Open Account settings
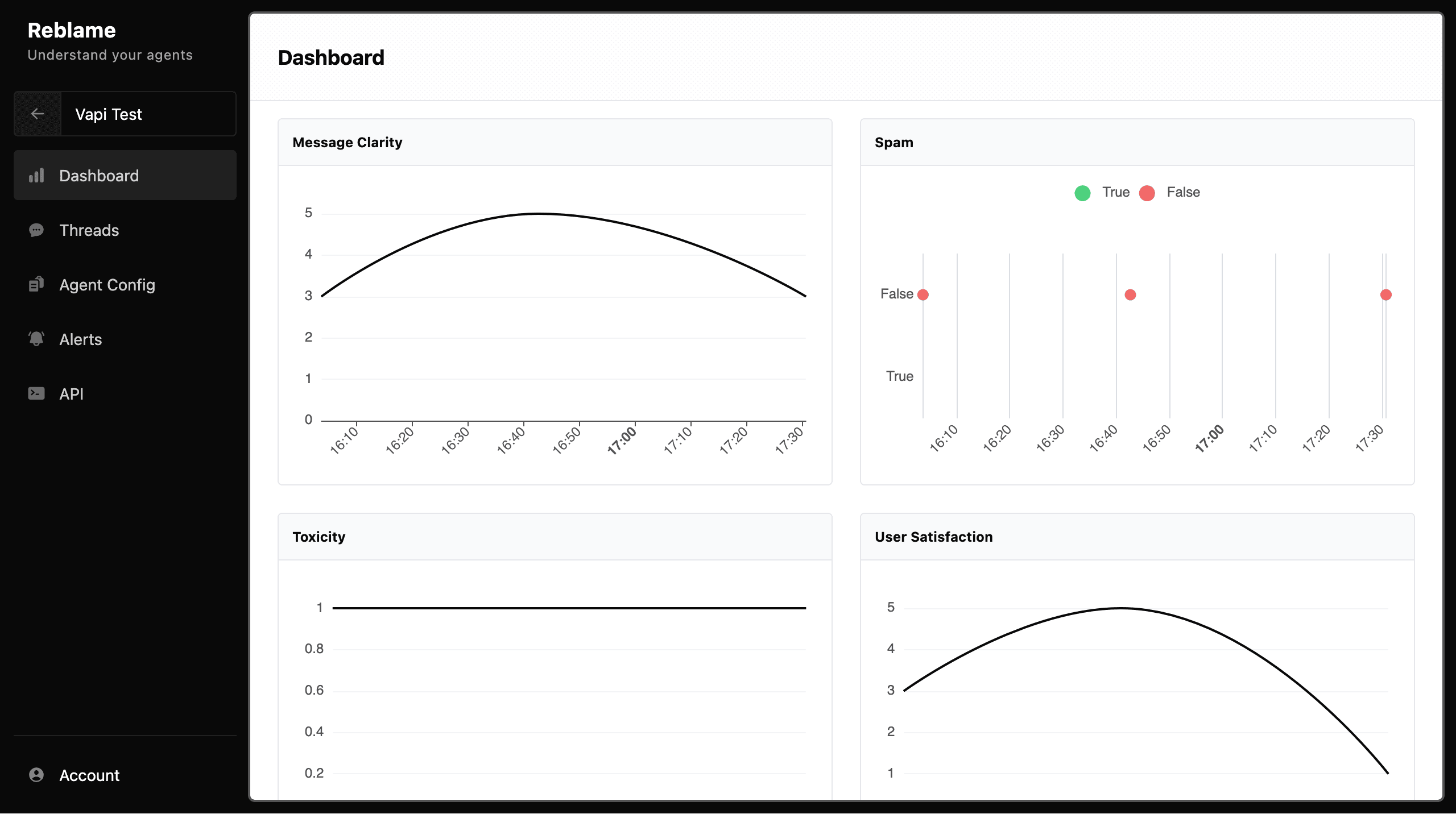 point(89,775)
